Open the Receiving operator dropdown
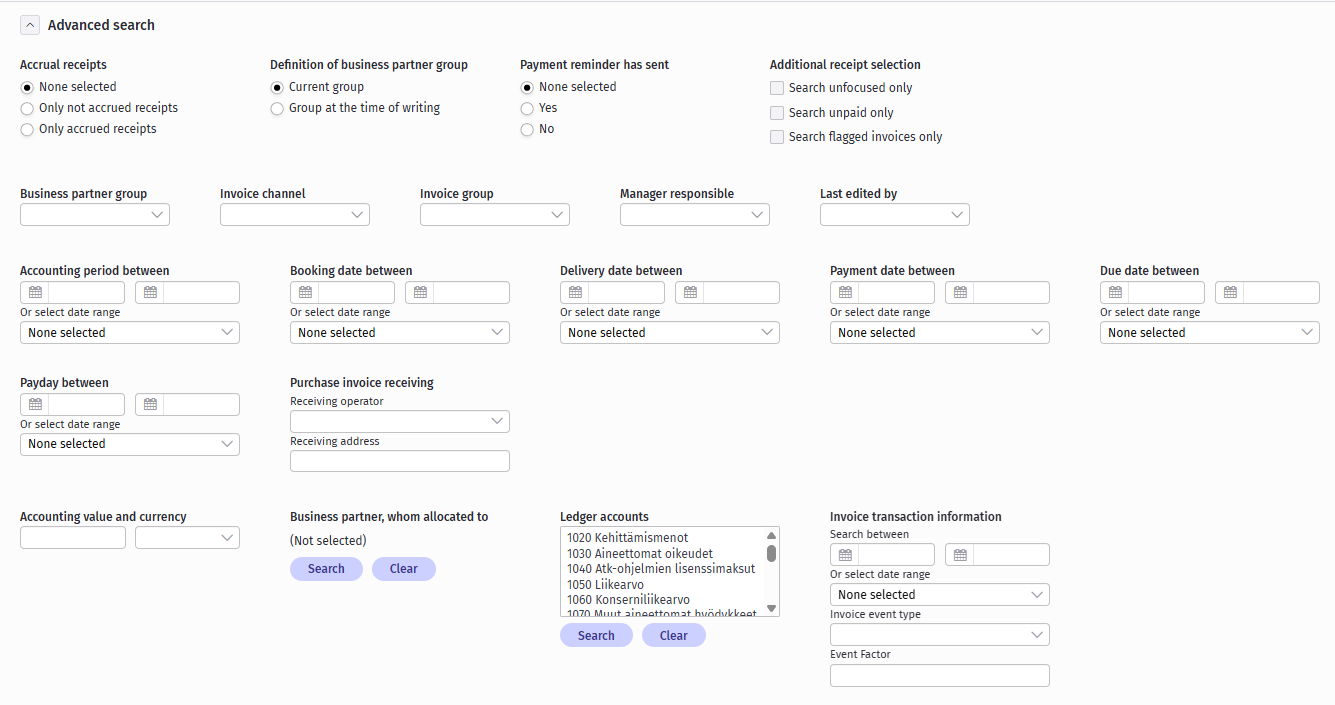 point(400,422)
